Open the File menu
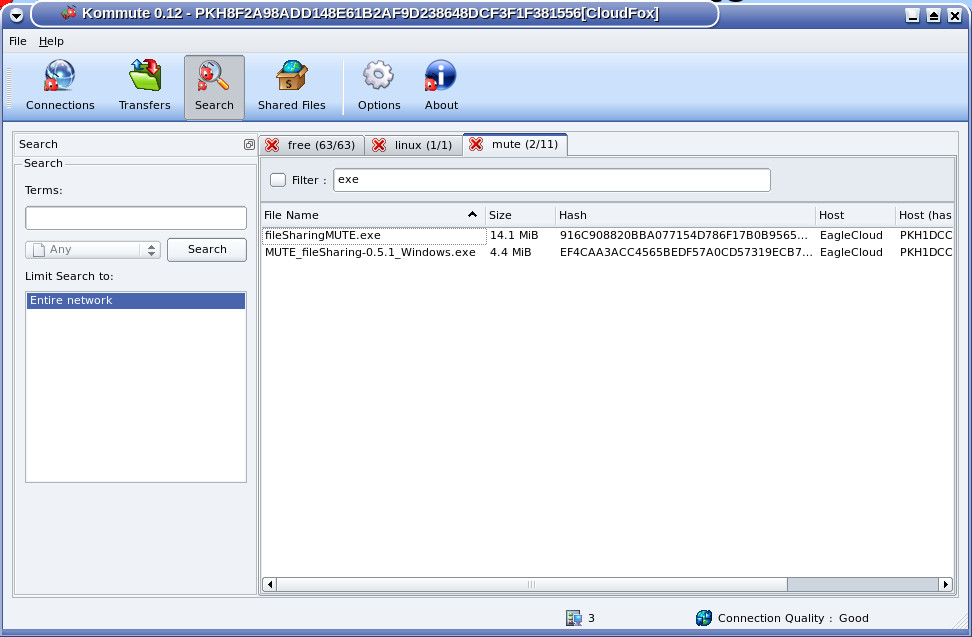The height and width of the screenshot is (637, 972). pos(18,42)
